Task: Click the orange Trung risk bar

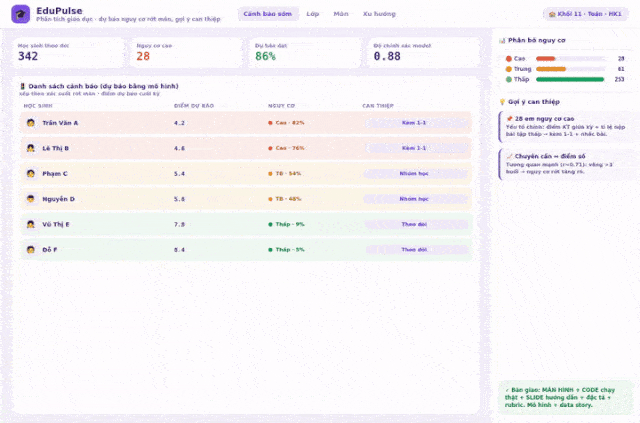Action: pyautogui.click(x=551, y=69)
